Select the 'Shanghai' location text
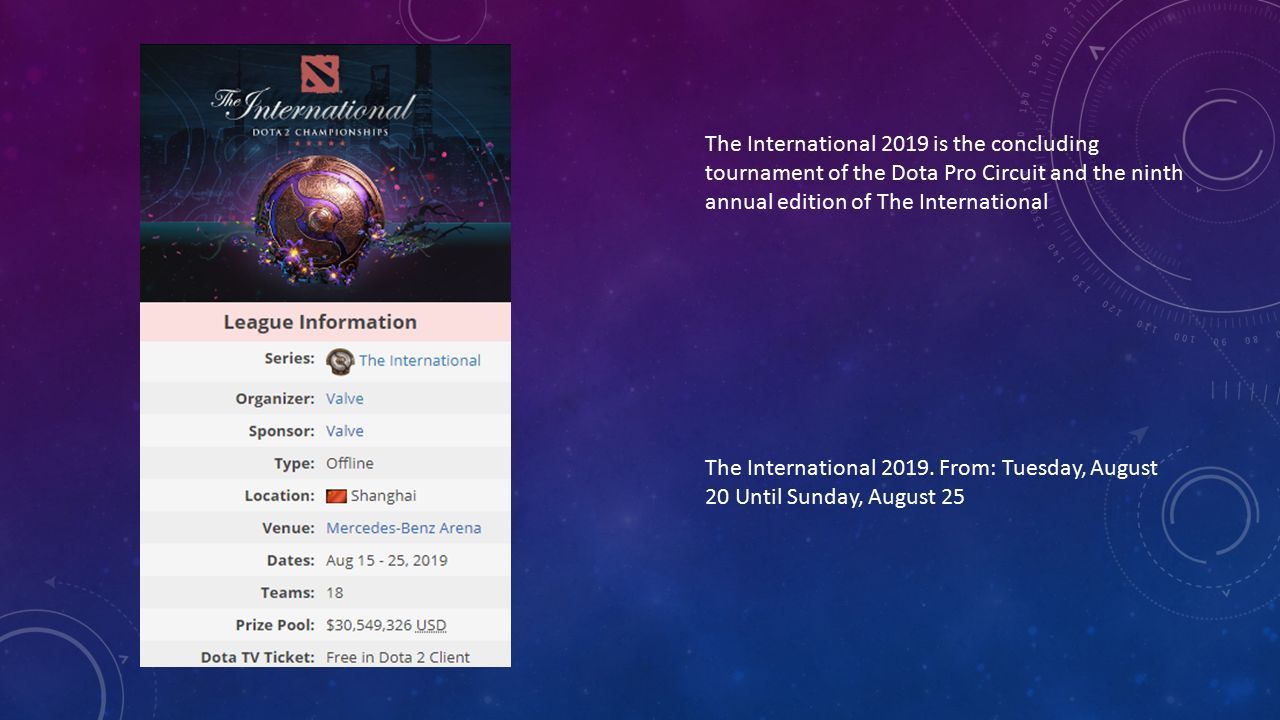 click(x=384, y=496)
